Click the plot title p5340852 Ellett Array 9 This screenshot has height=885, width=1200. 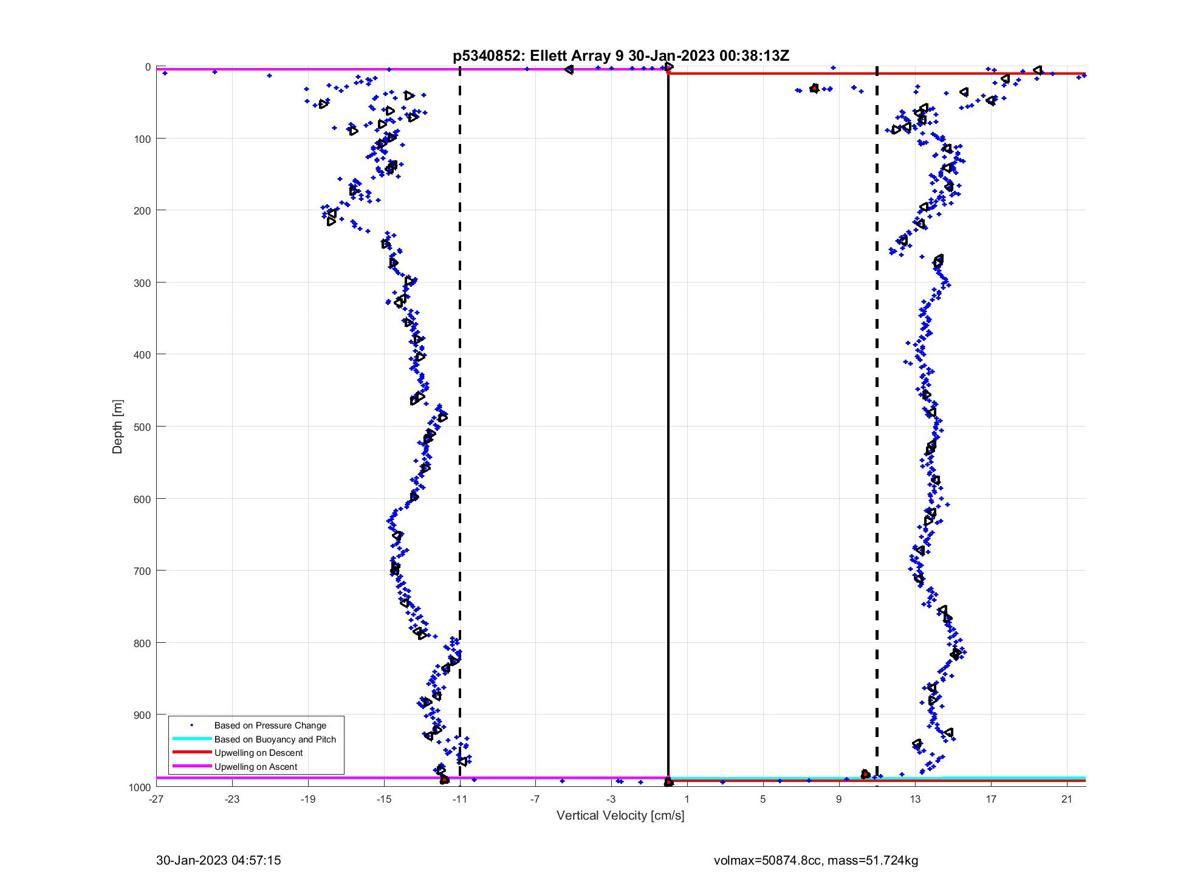pos(621,56)
